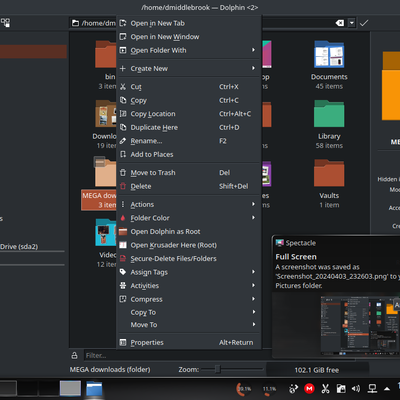Viewport: 400px width, 400px height.
Task: Select the green Library folder icon
Action: [329, 114]
